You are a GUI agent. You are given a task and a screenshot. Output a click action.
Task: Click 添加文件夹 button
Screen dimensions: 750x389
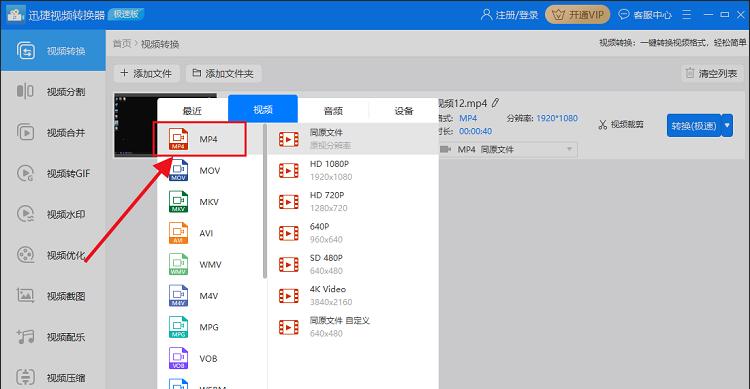click(223, 73)
